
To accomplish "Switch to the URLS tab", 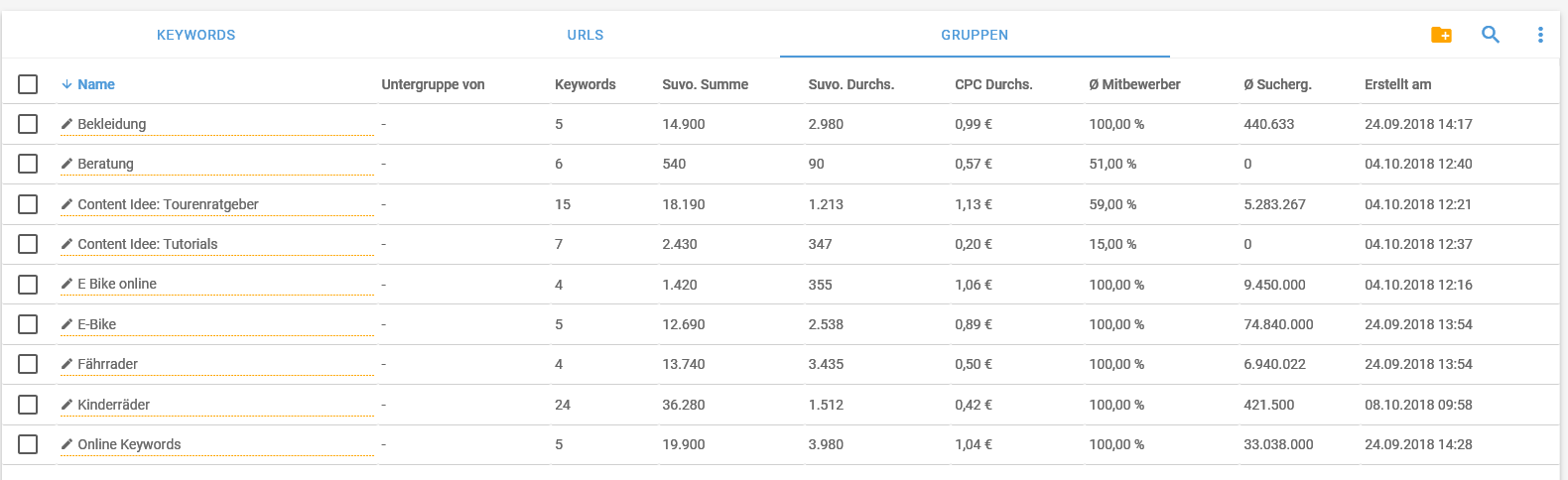I will (x=586, y=35).
